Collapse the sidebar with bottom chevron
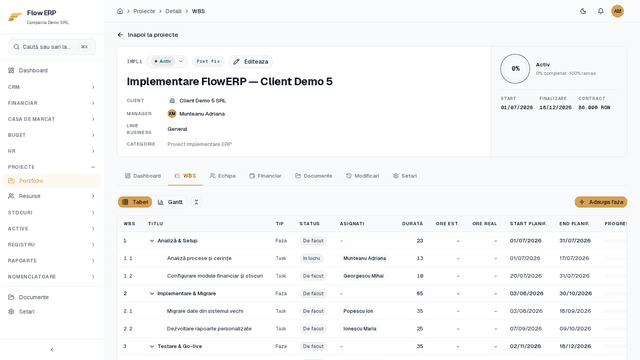The image size is (640, 360). click(52, 349)
